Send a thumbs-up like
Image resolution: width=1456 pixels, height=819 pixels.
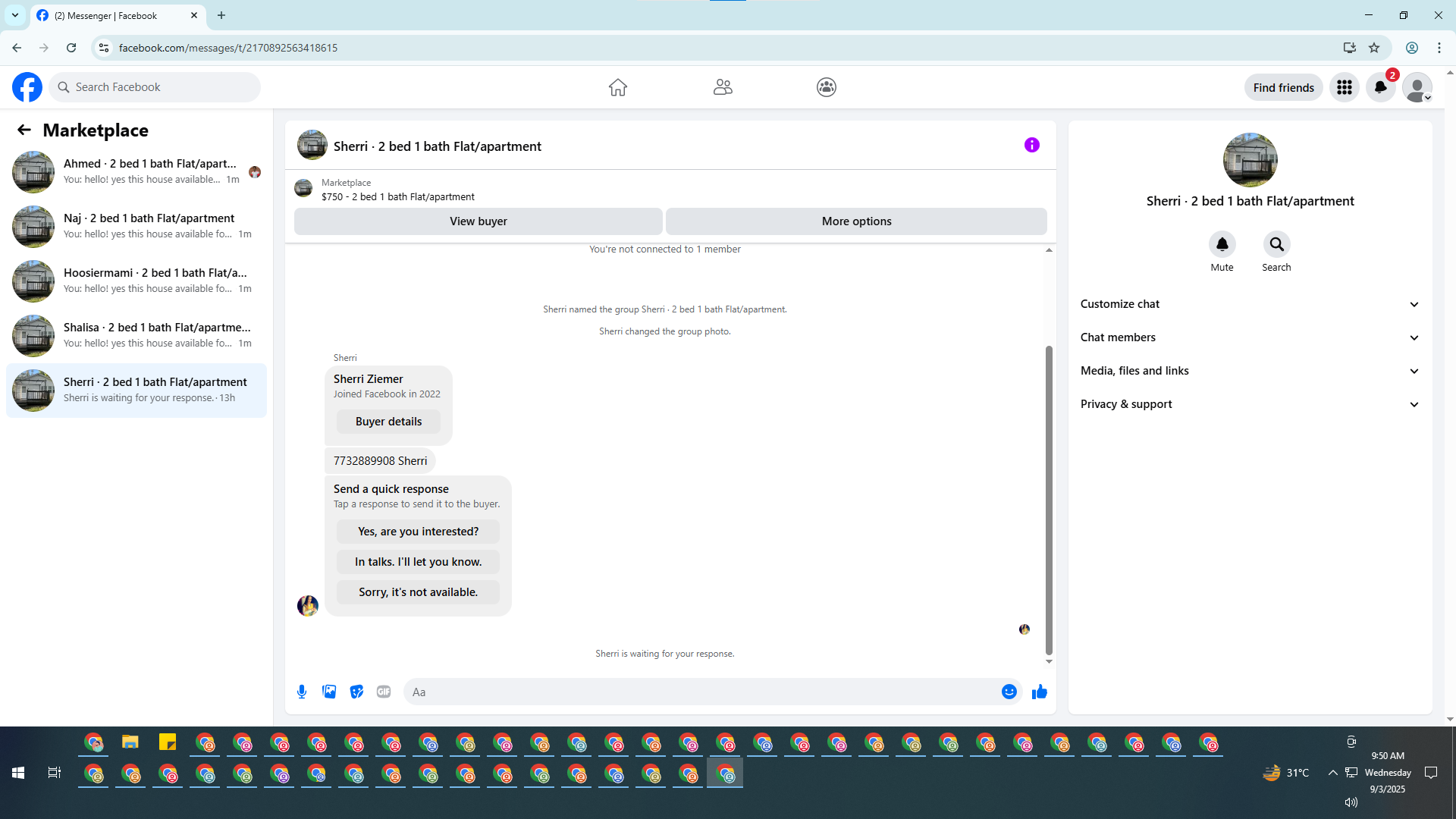(1040, 692)
